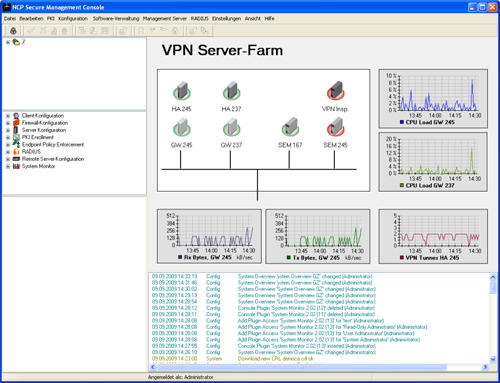The image size is (500, 383).
Task: Expand the Remote Server-Konfiguration node
Action: tap(8, 159)
